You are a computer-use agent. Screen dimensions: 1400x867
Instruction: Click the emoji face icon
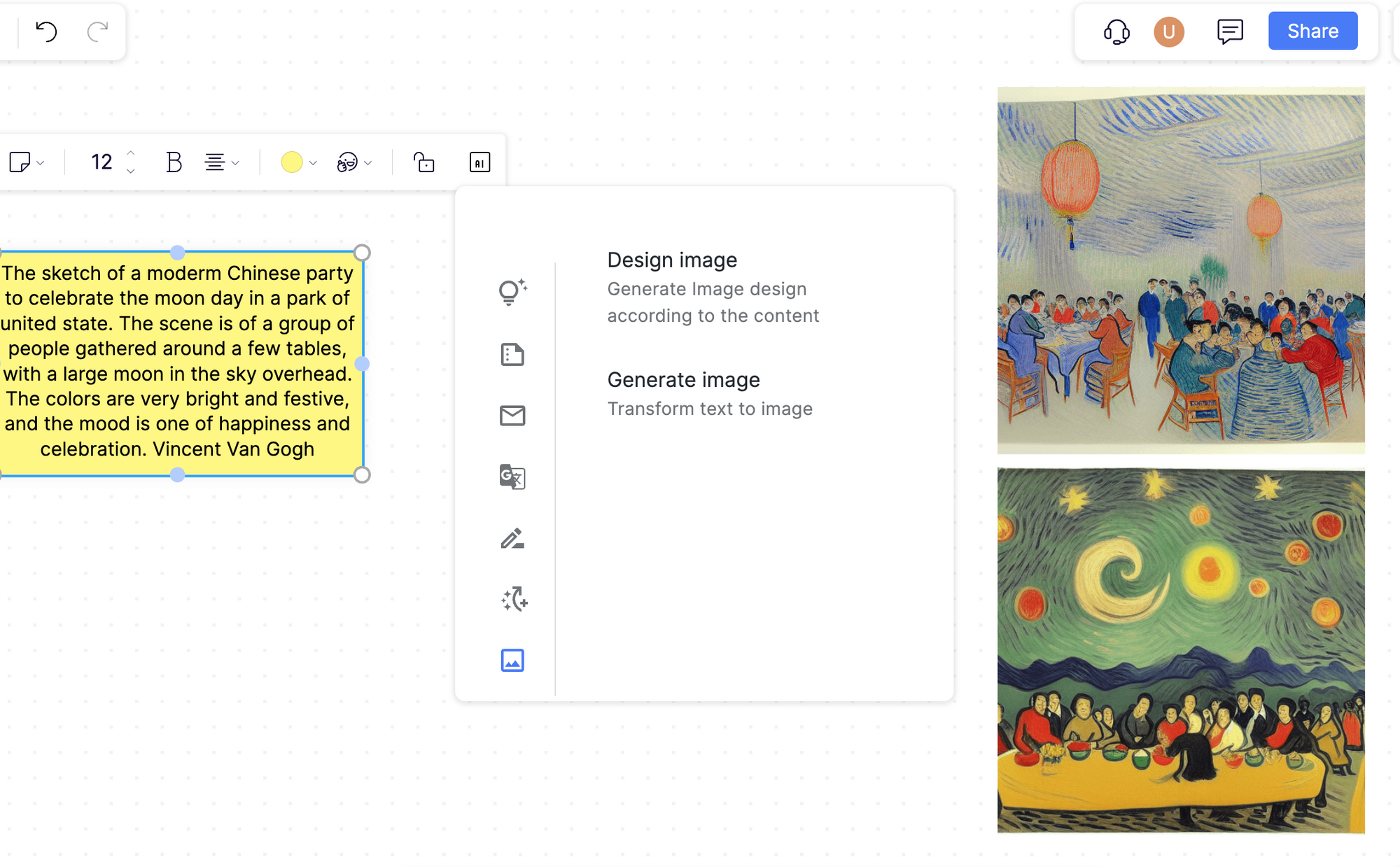coord(347,162)
